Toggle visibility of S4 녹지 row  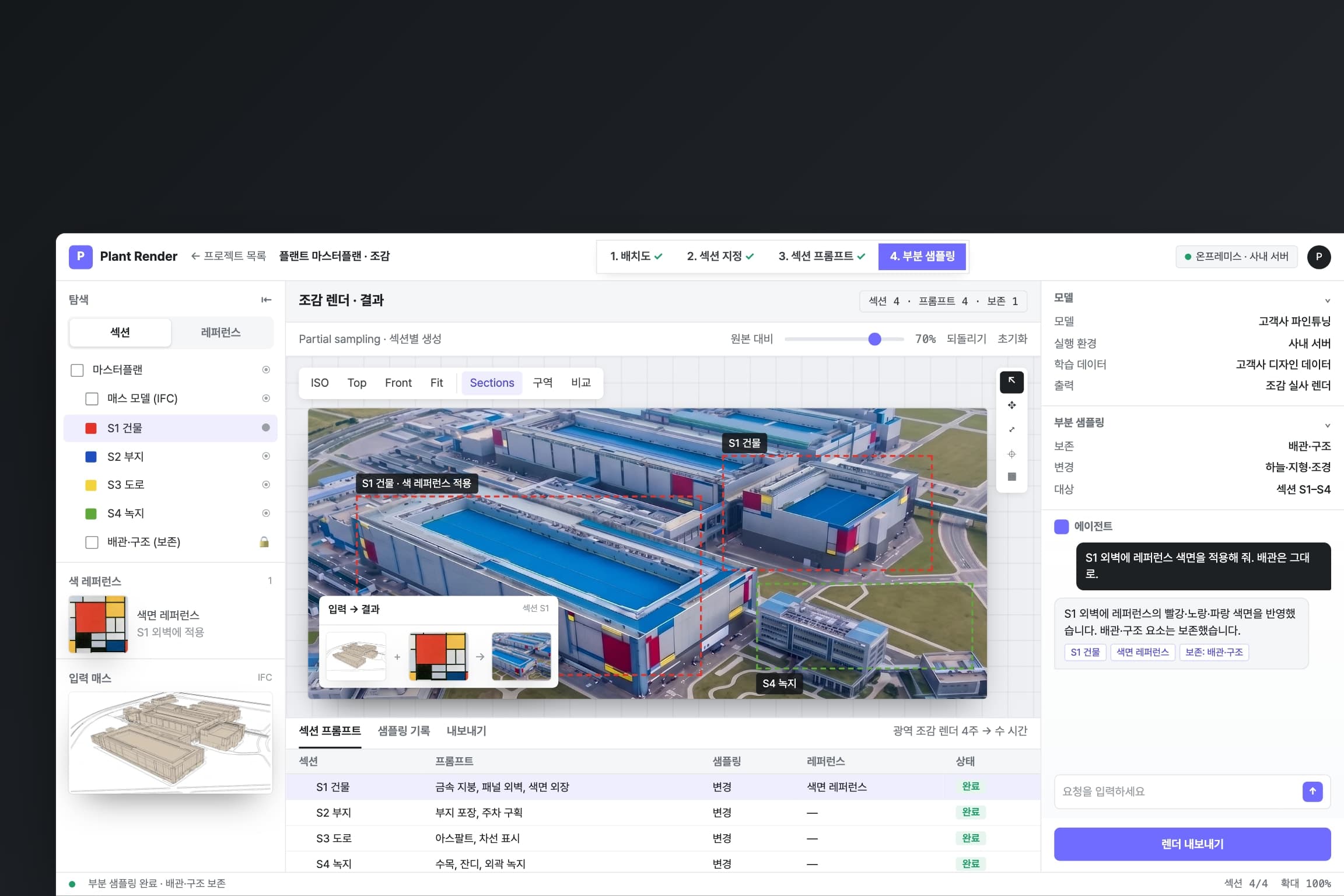click(266, 513)
